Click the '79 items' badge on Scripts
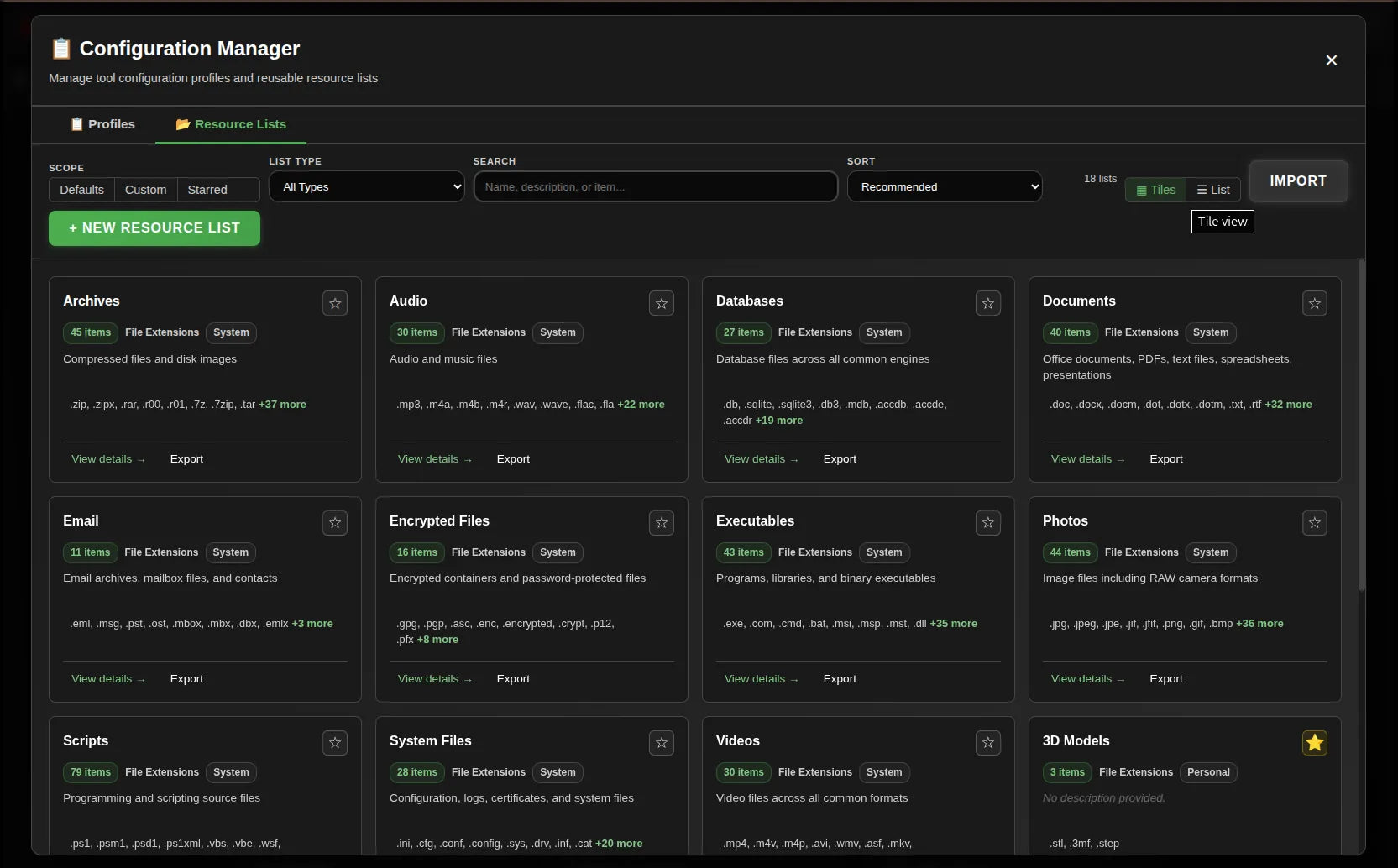This screenshot has height=868, width=1398. 91,772
